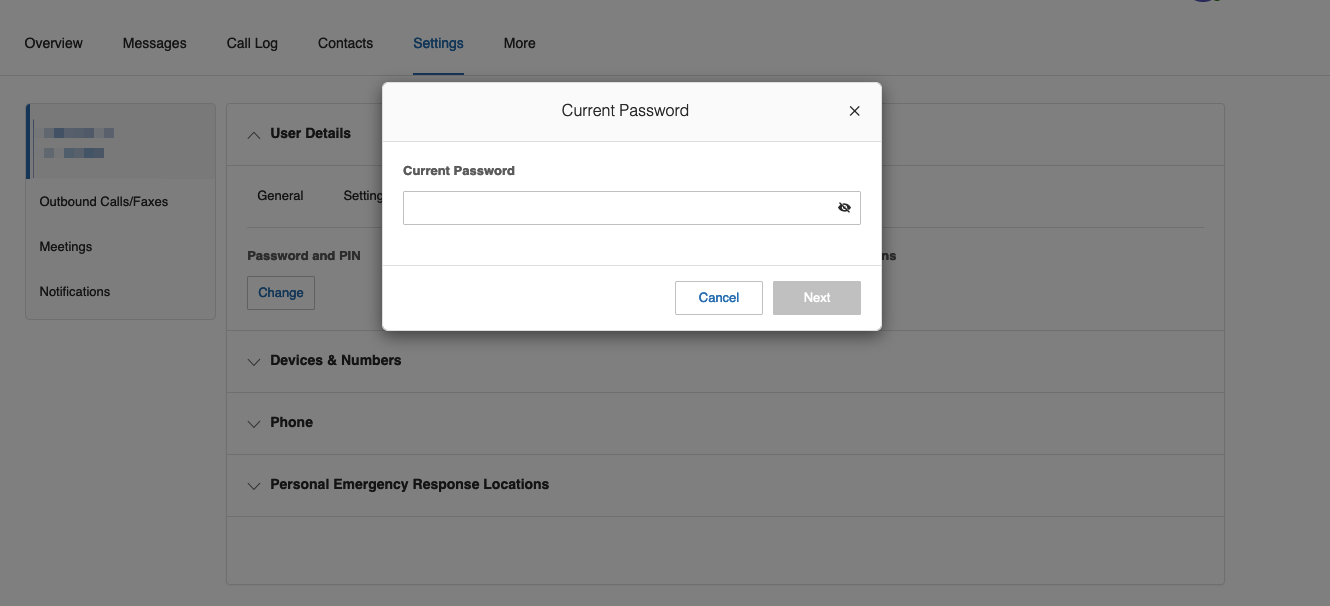Click the Change password button
Image resolution: width=1330 pixels, height=606 pixels.
[x=281, y=293]
